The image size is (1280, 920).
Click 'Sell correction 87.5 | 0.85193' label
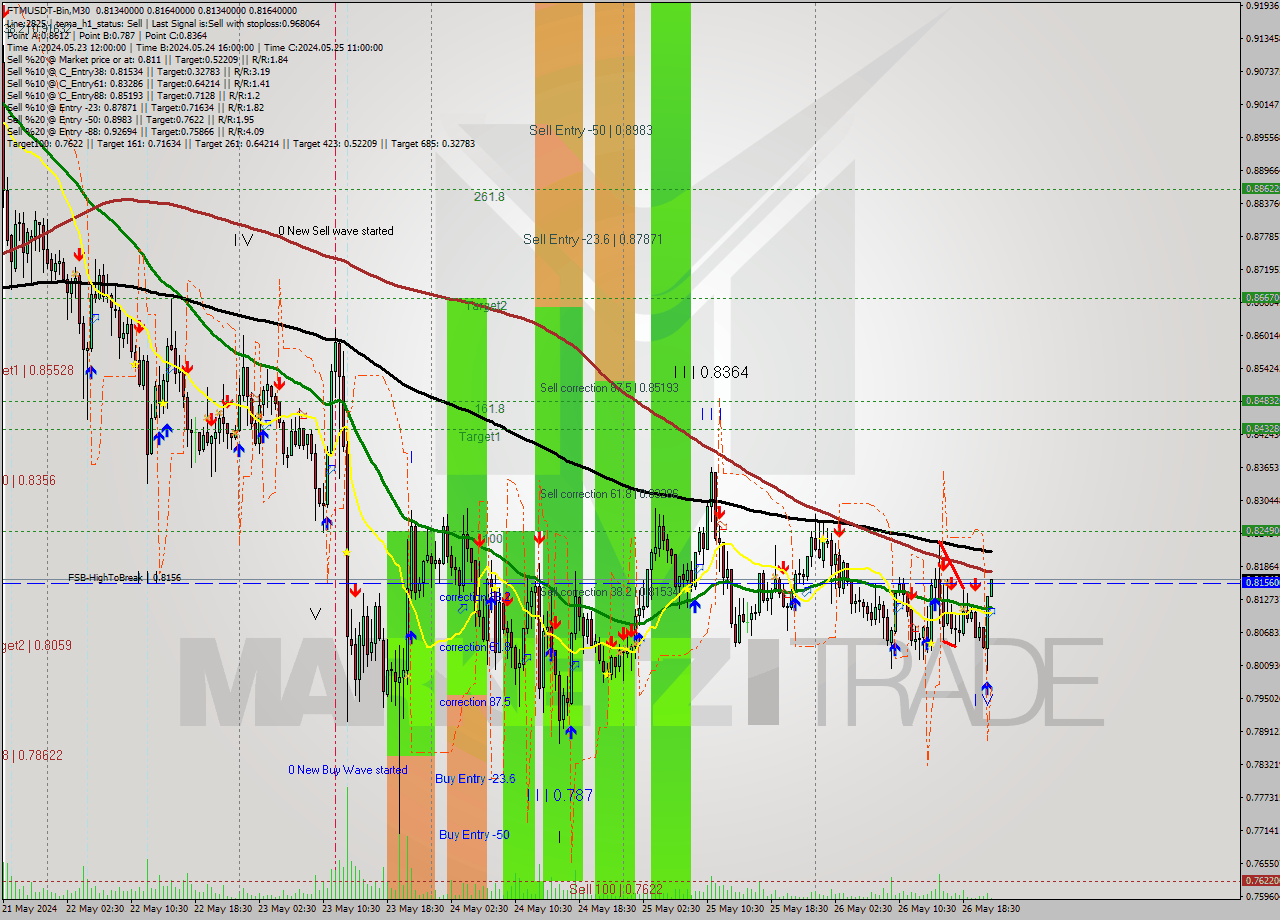click(x=609, y=388)
